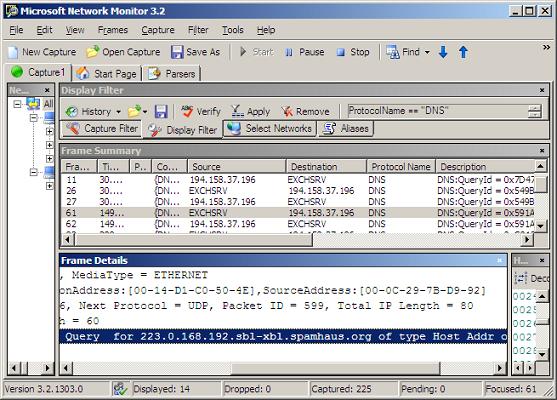
Task: Switch to the Display Filter tab
Action: (182, 130)
